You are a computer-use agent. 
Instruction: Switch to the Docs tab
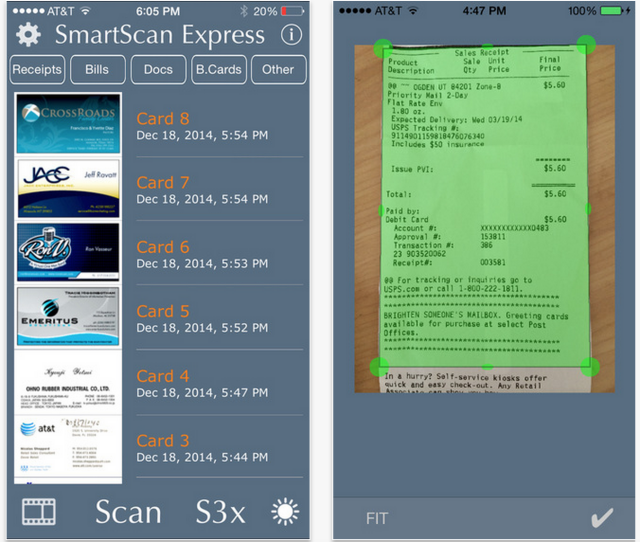158,69
